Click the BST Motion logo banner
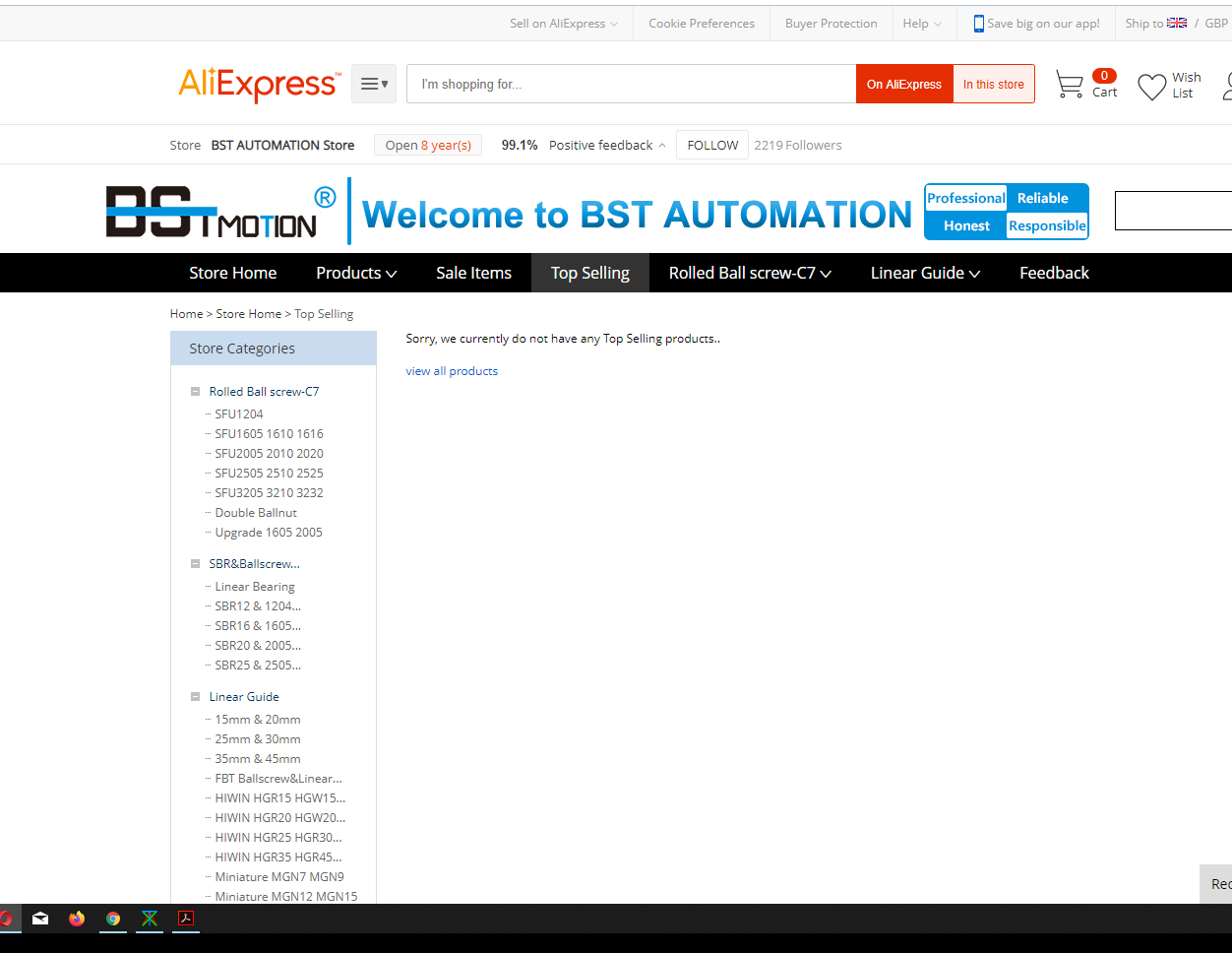 coord(220,212)
